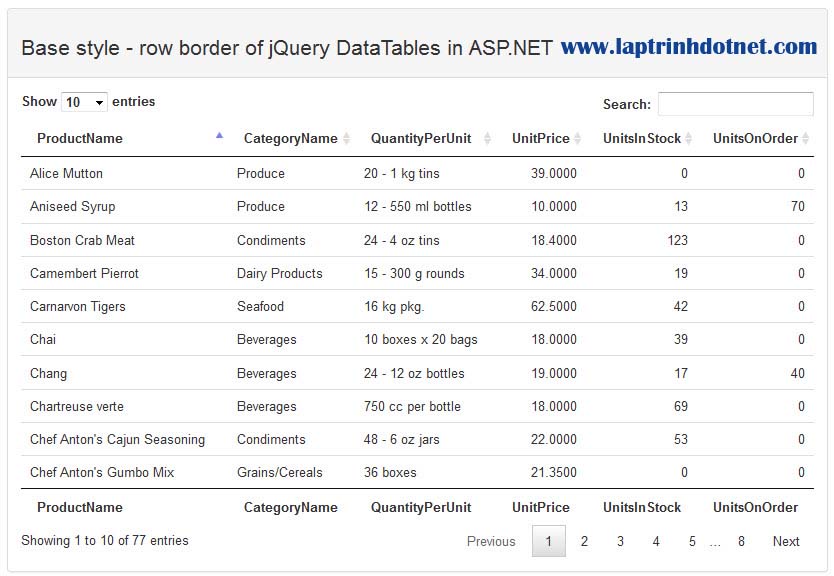Click inside the Search input box

click(x=735, y=104)
